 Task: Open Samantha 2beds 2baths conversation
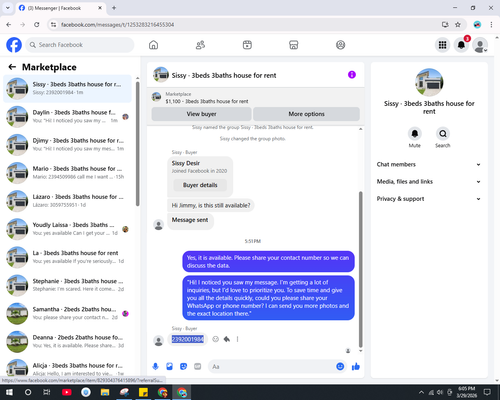point(67,313)
